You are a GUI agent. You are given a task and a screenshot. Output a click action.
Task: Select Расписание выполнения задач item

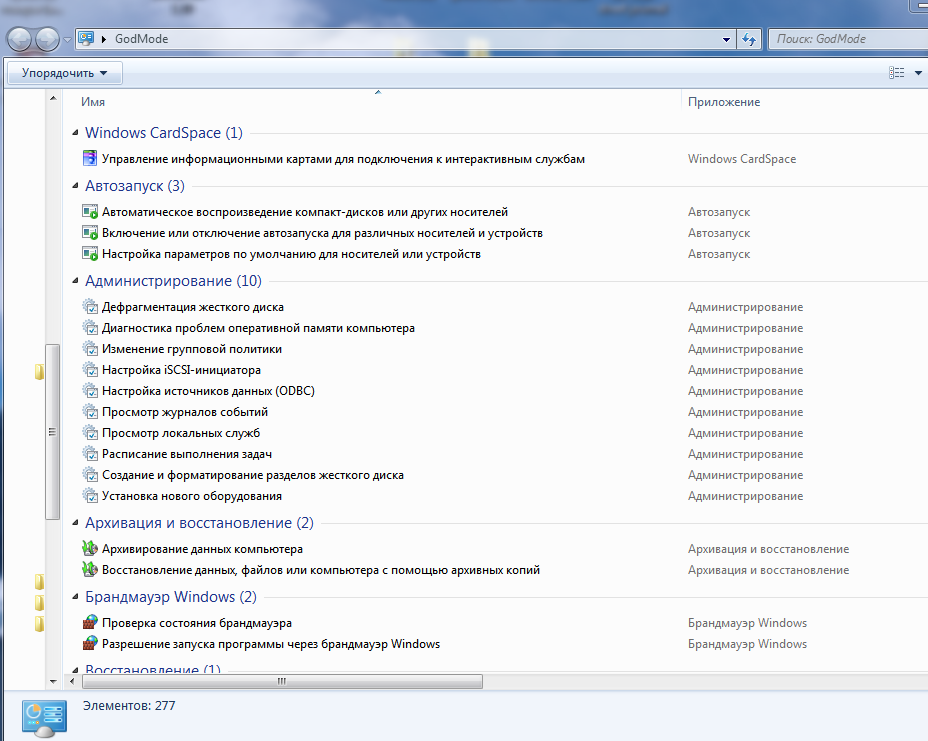point(187,454)
